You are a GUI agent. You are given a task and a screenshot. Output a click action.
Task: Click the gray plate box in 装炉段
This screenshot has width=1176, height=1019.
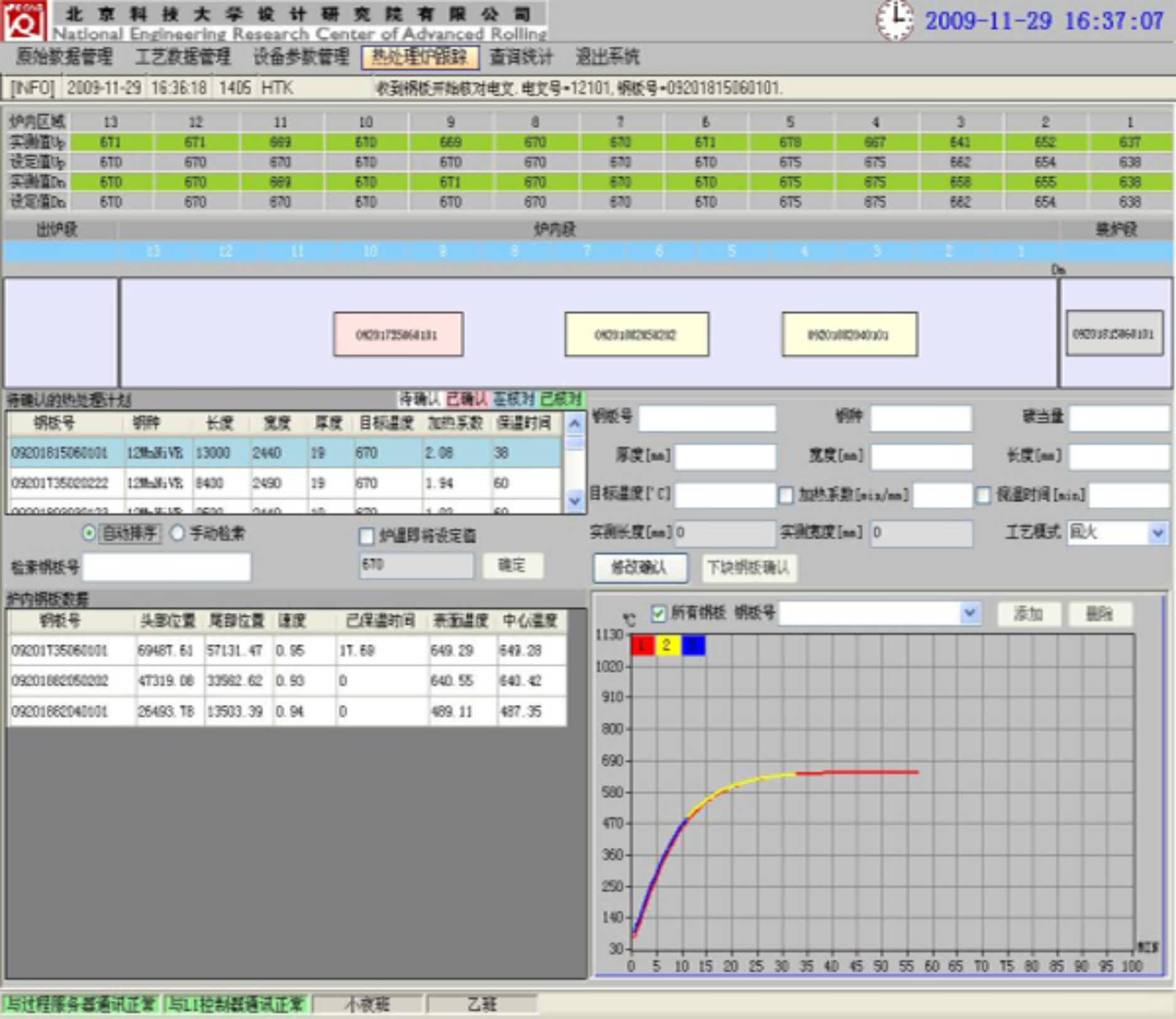click(1114, 333)
